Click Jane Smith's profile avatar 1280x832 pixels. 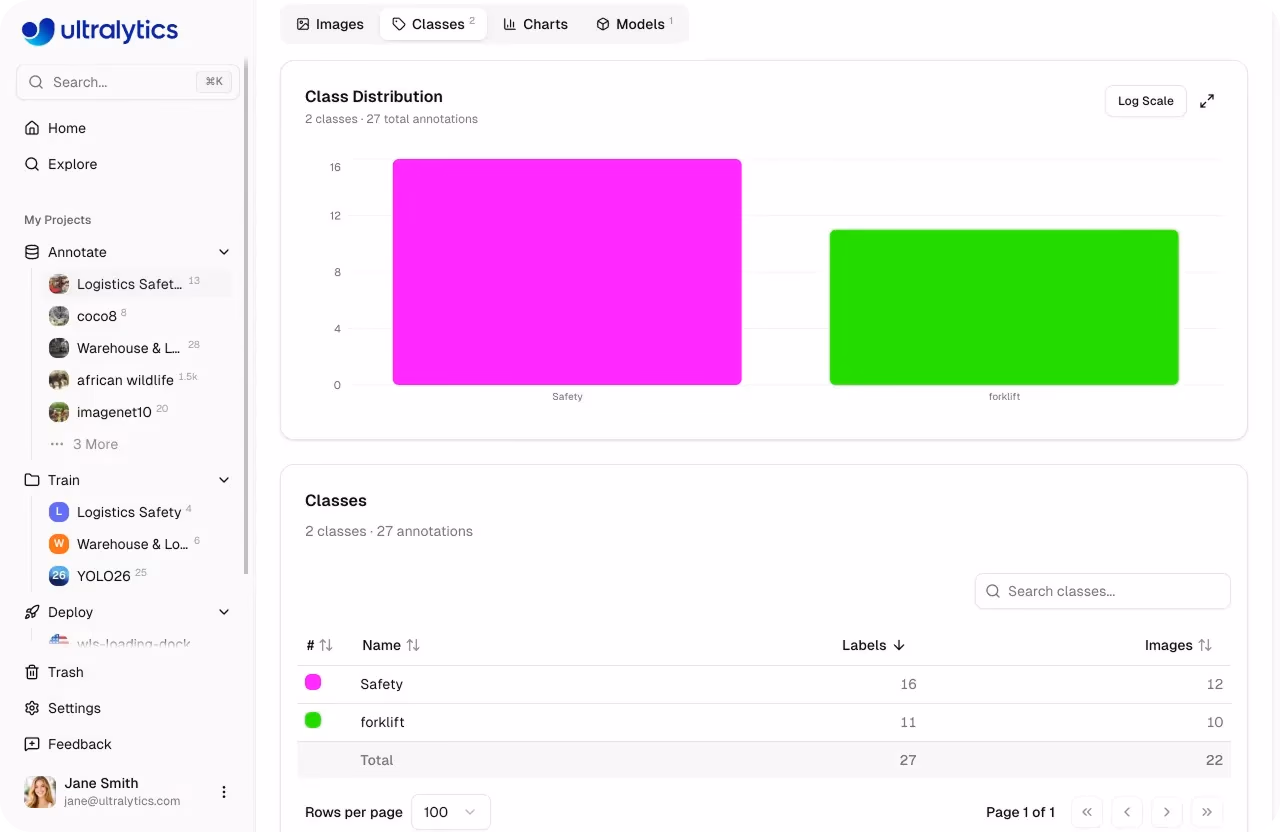pos(40,792)
